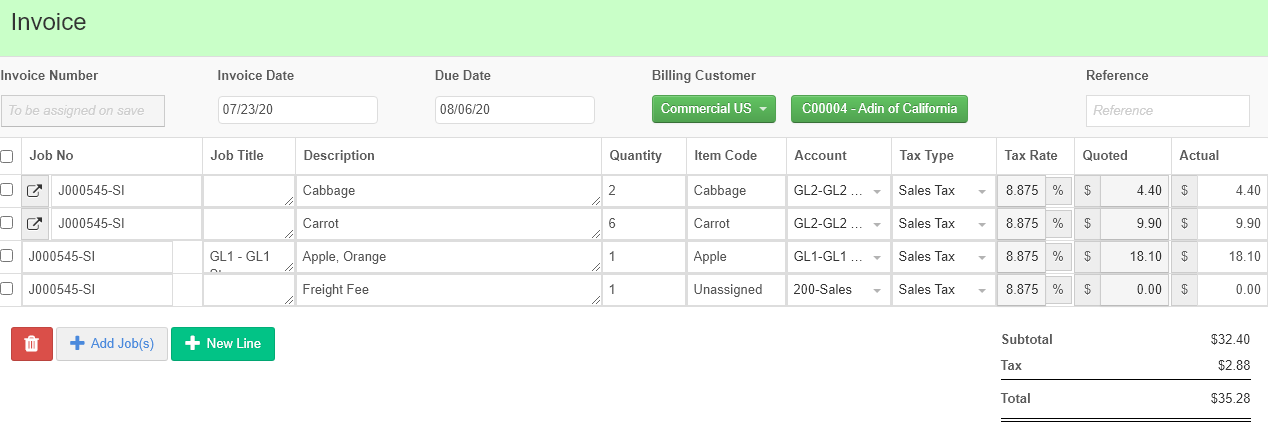The image size is (1268, 429).
Task: Click the Quantity column header
Action: pos(635,156)
